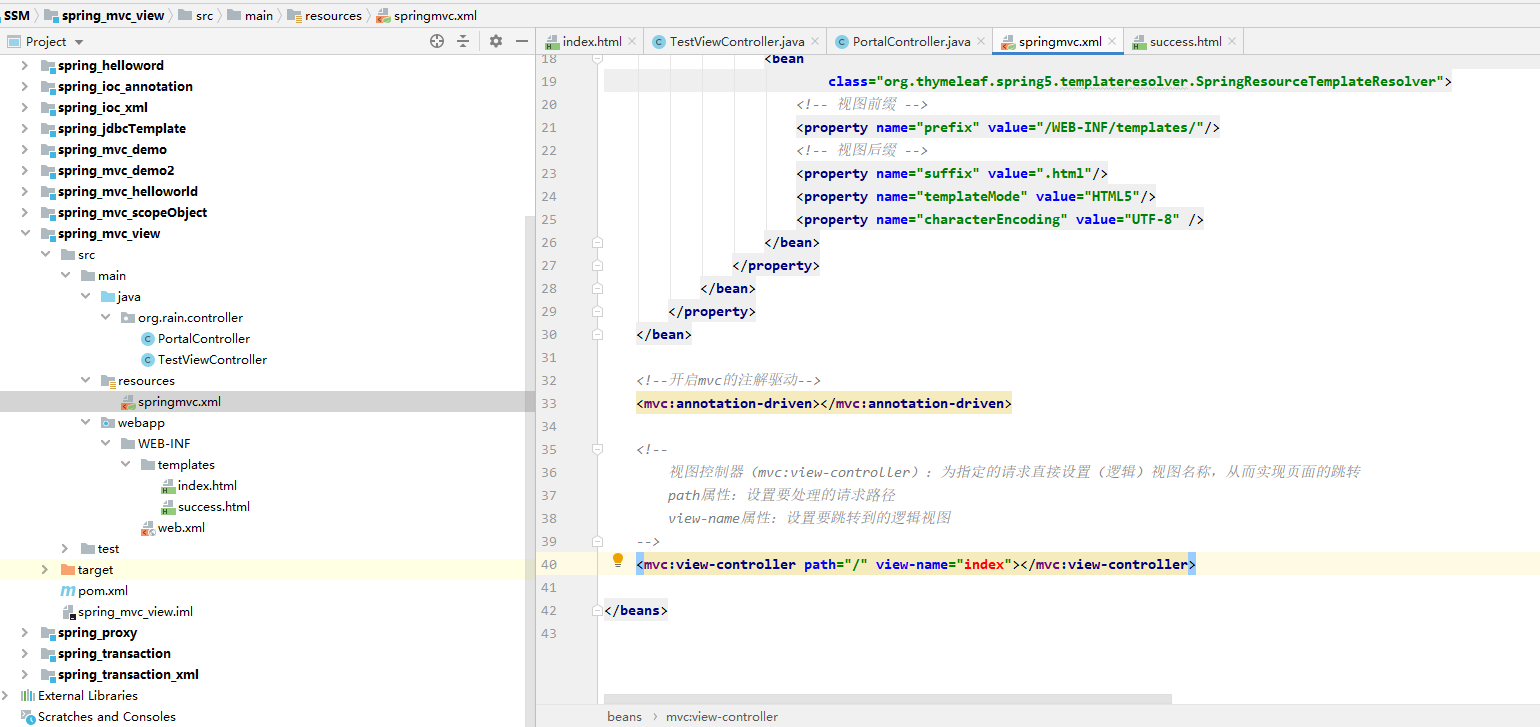
Task: Close the index.html tab
Action: pyautogui.click(x=632, y=41)
